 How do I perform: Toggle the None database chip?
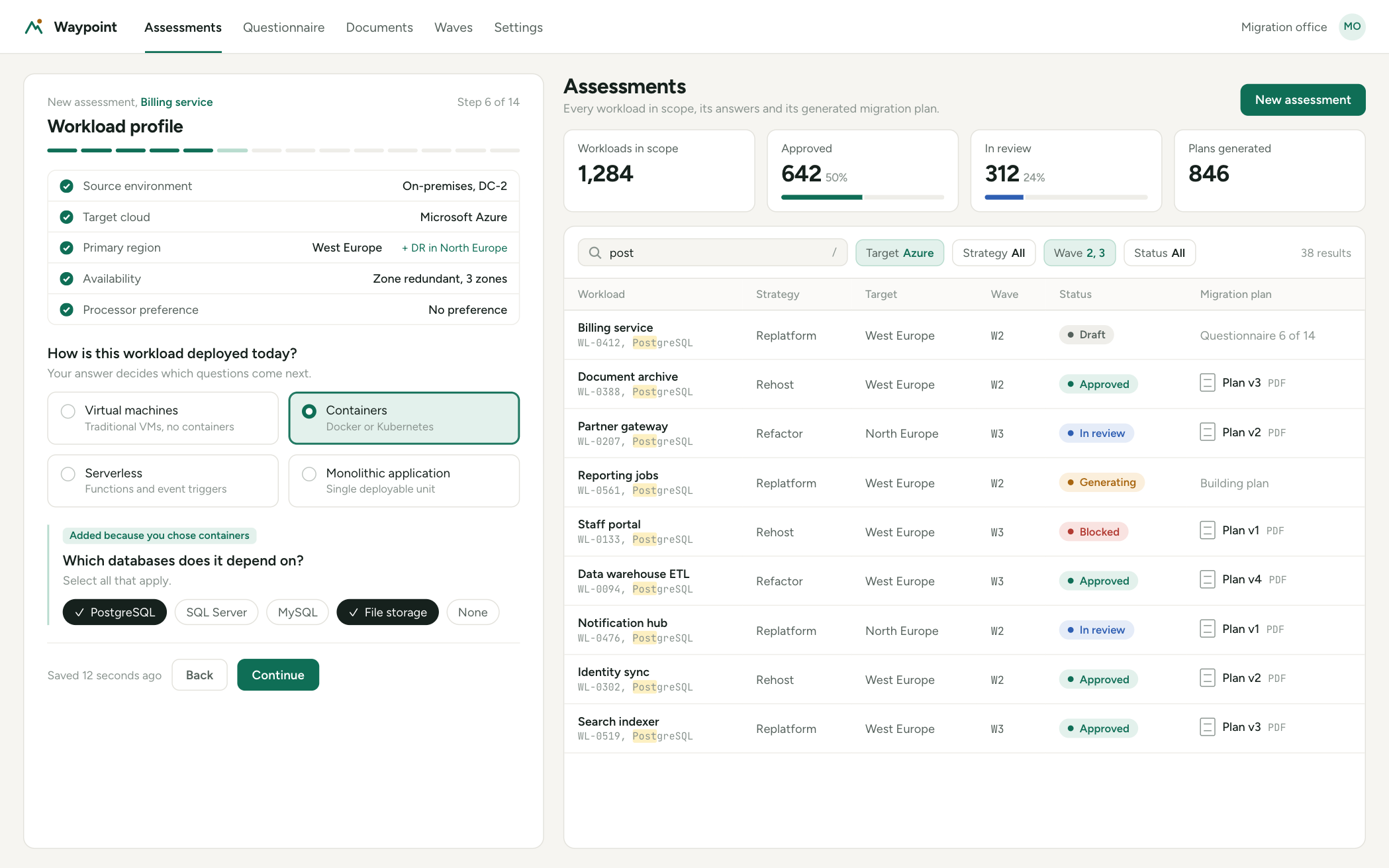[473, 612]
